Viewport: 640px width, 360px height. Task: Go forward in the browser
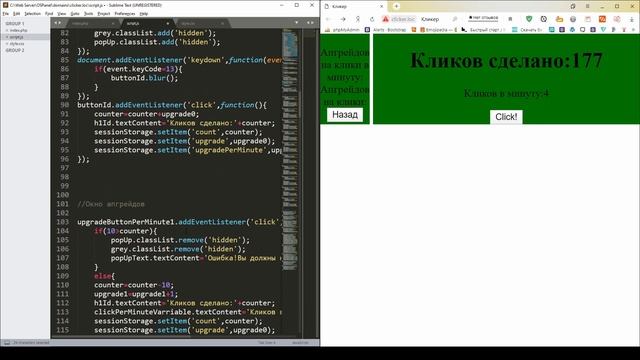[x=343, y=19]
